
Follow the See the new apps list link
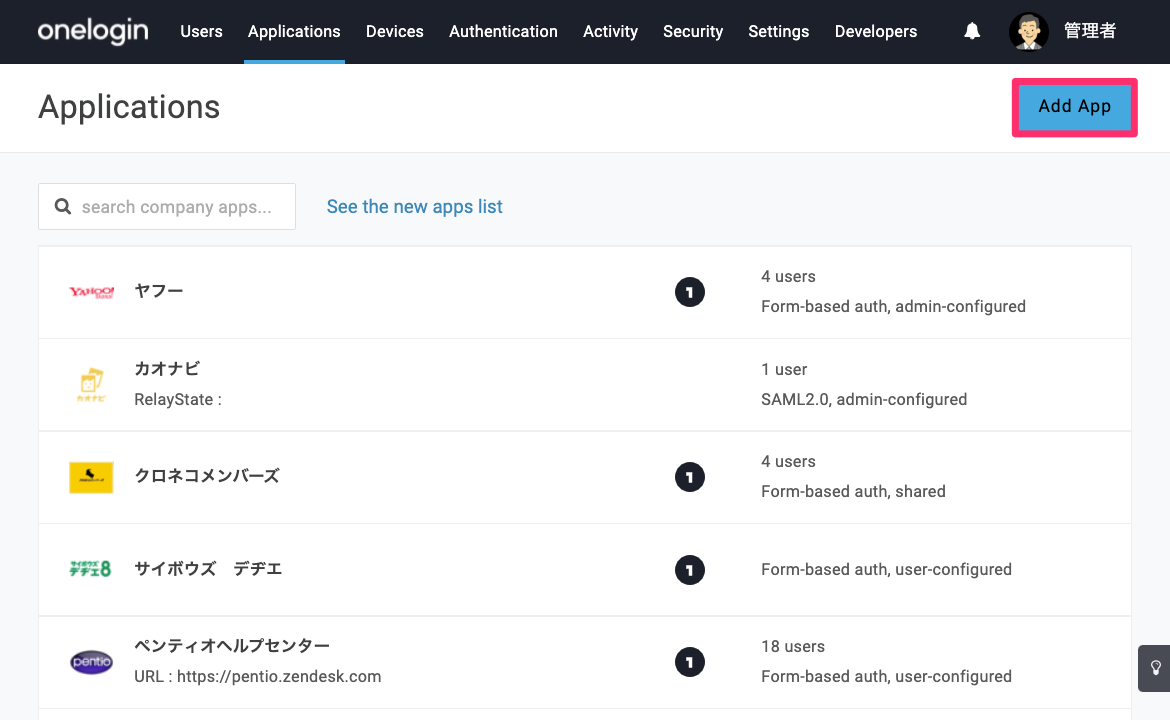pos(414,207)
